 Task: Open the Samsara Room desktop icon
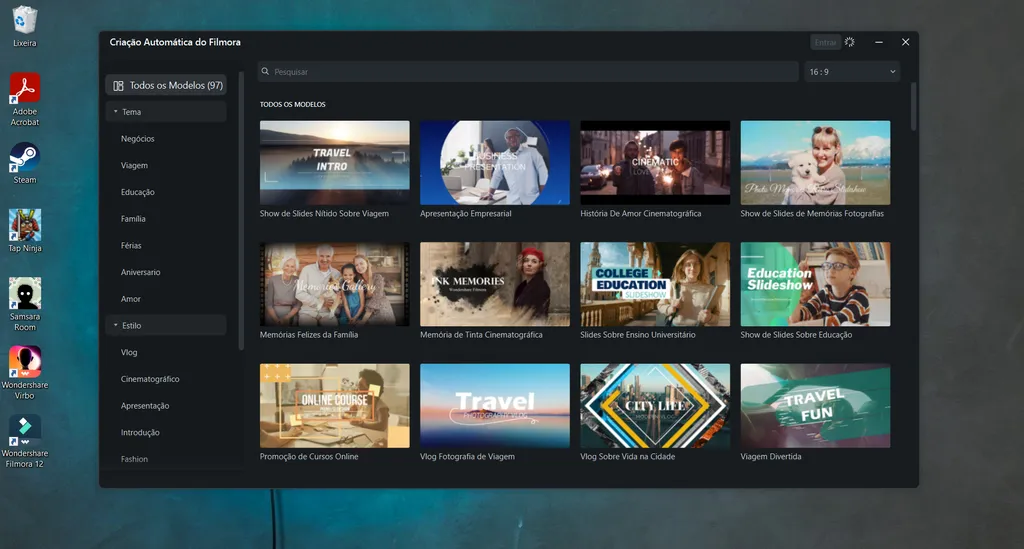[x=25, y=294]
